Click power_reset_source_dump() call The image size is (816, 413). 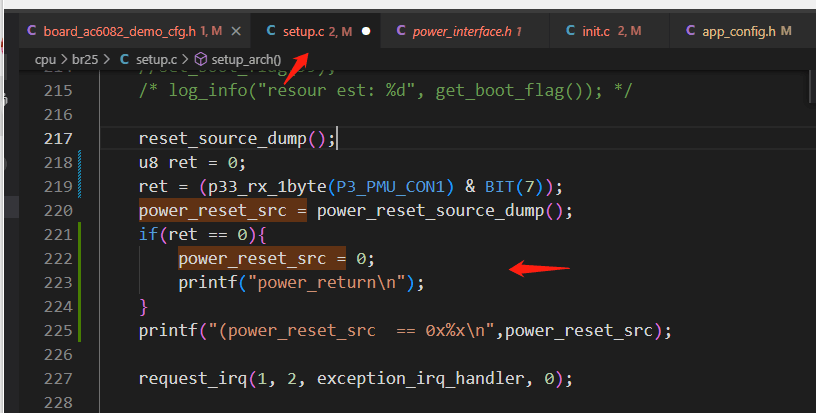440,211
